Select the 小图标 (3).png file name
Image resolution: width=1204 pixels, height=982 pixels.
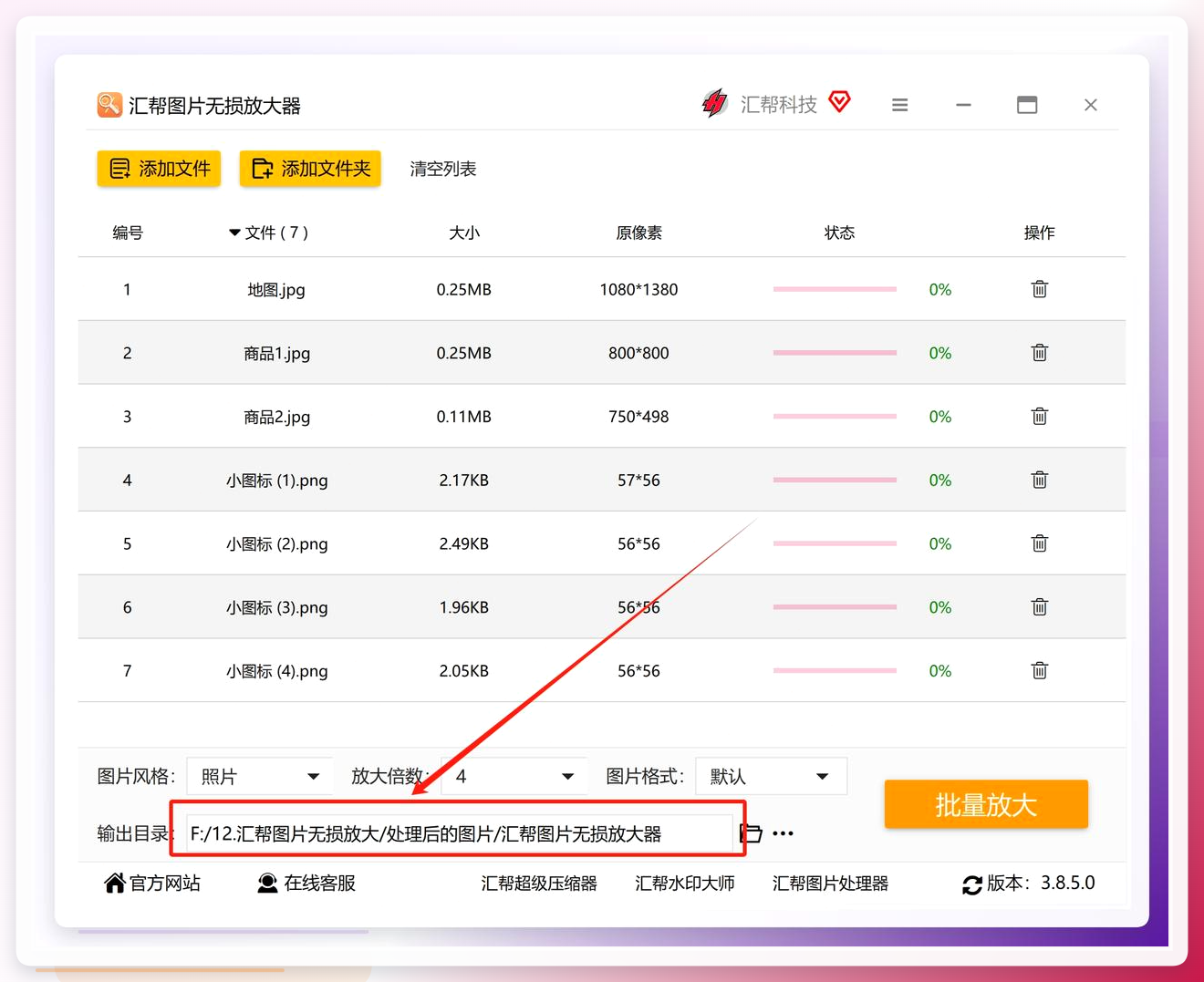[277, 607]
